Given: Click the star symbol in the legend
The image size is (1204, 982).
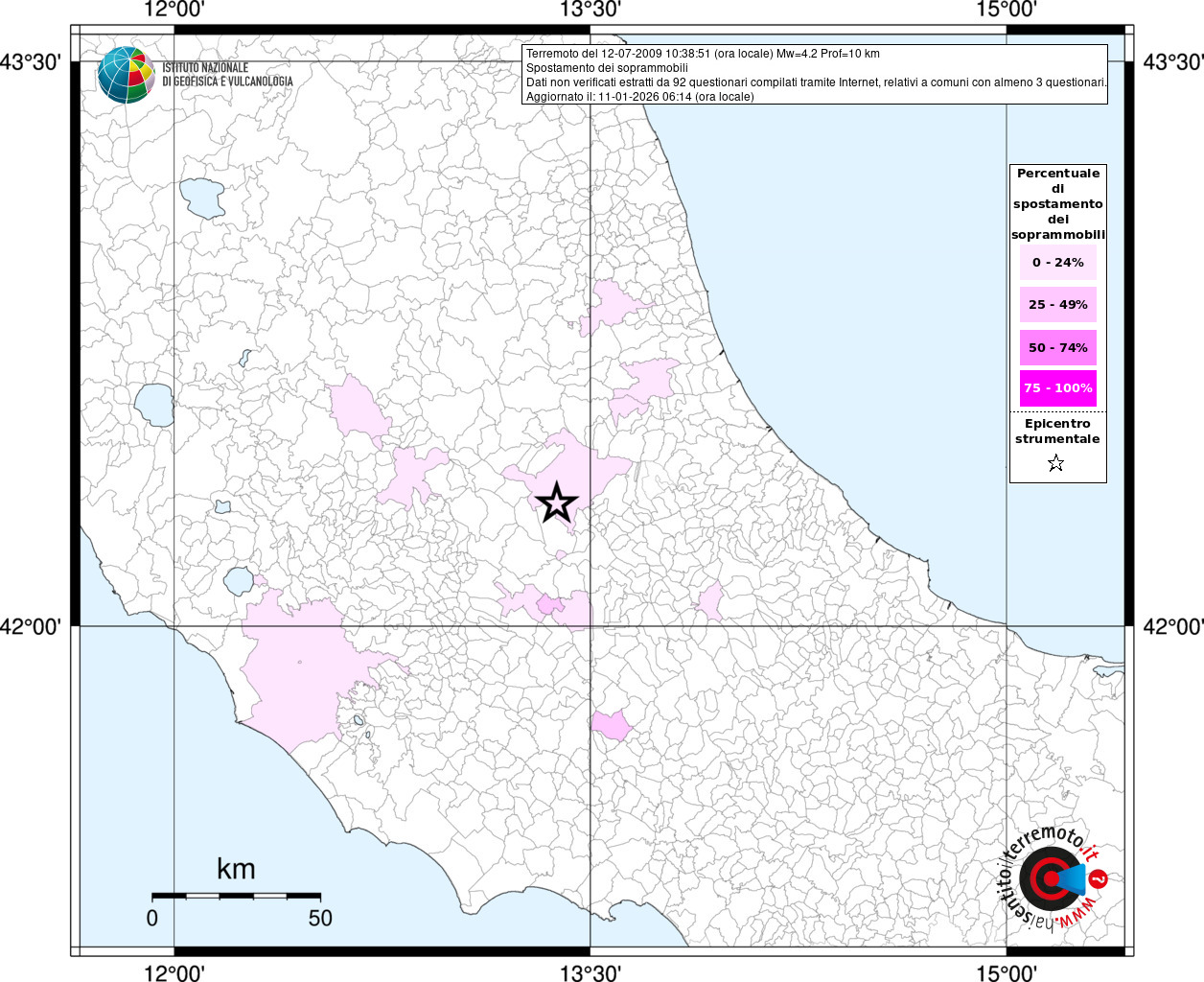Looking at the screenshot, I should (x=1056, y=464).
